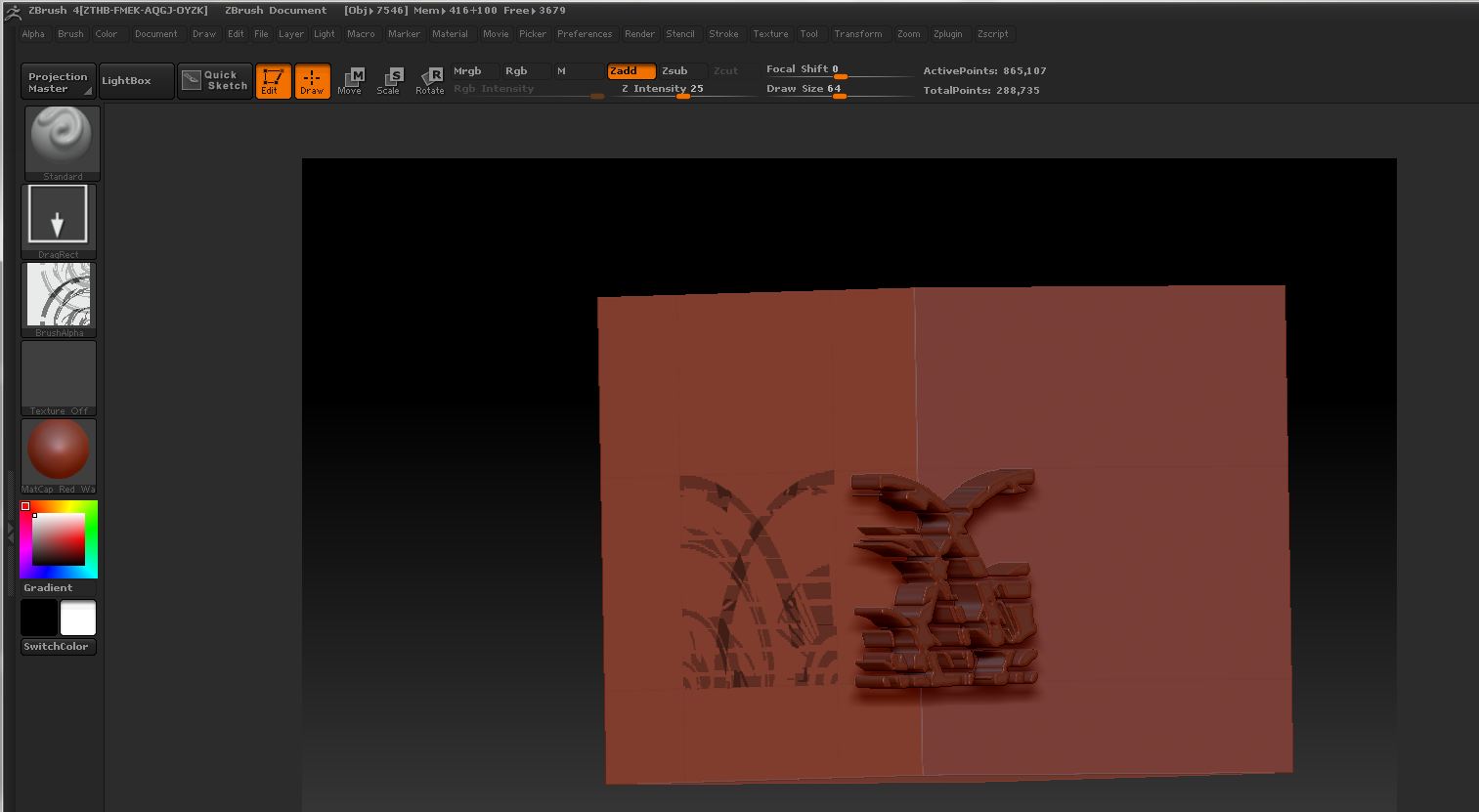
Task: Open the Texture Off selector
Action: pos(59,376)
